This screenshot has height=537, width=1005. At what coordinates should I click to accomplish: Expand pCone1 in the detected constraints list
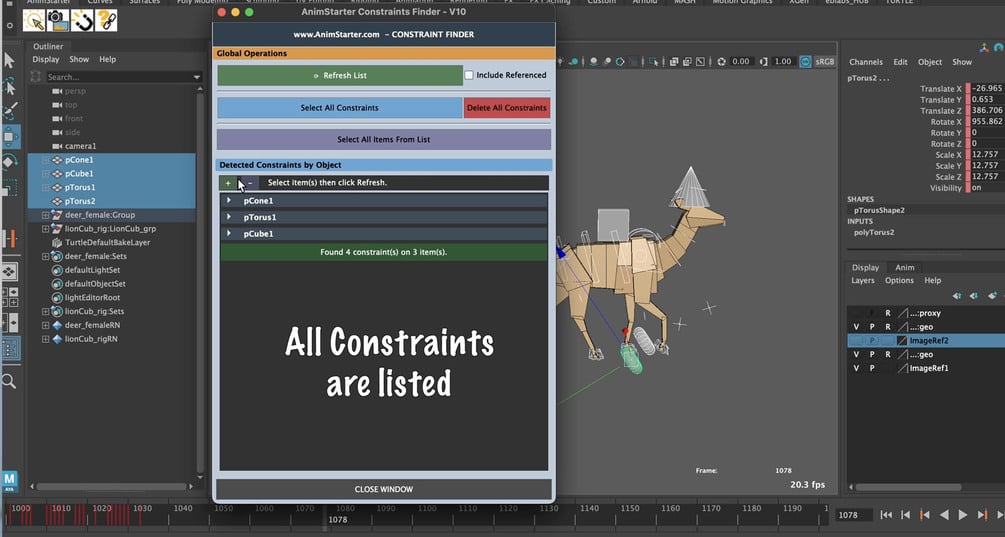[229, 201]
